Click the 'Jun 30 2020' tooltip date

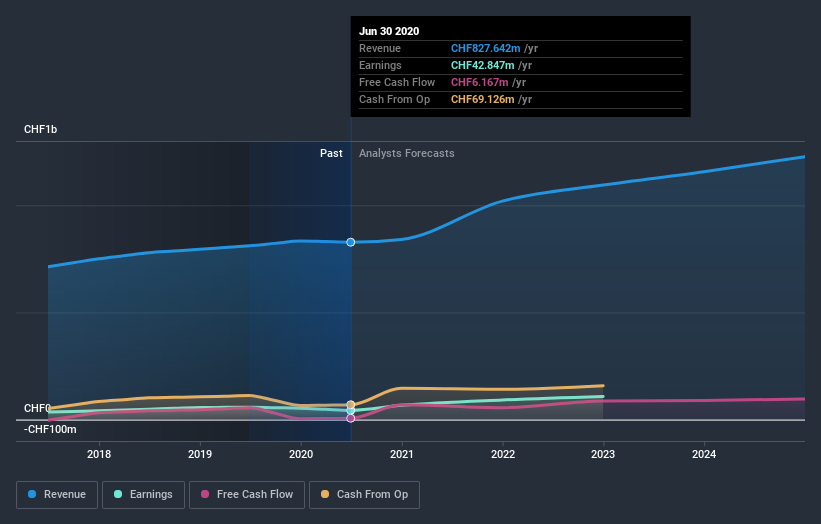pyautogui.click(x=389, y=31)
